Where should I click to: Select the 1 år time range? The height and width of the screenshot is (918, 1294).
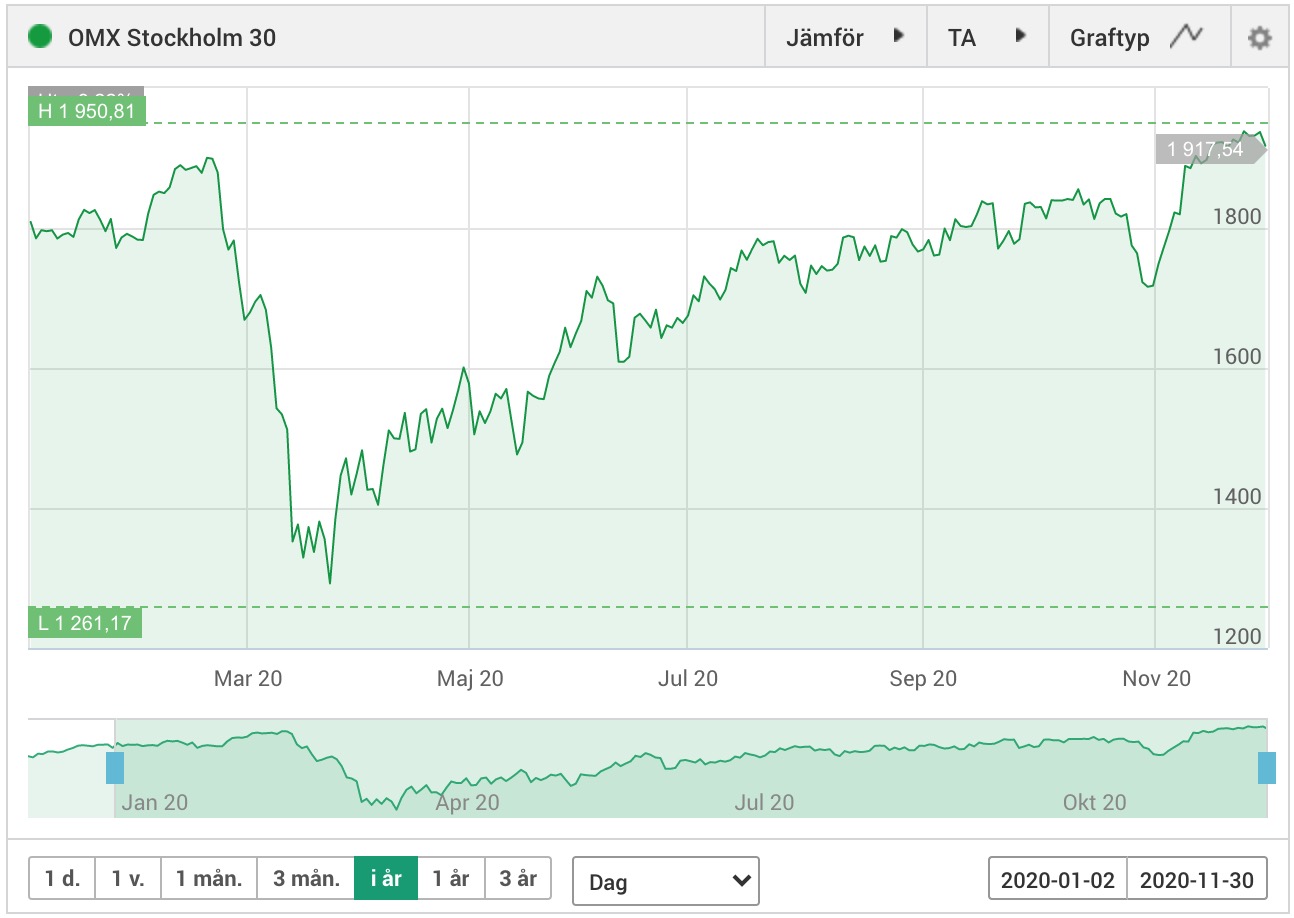click(451, 879)
